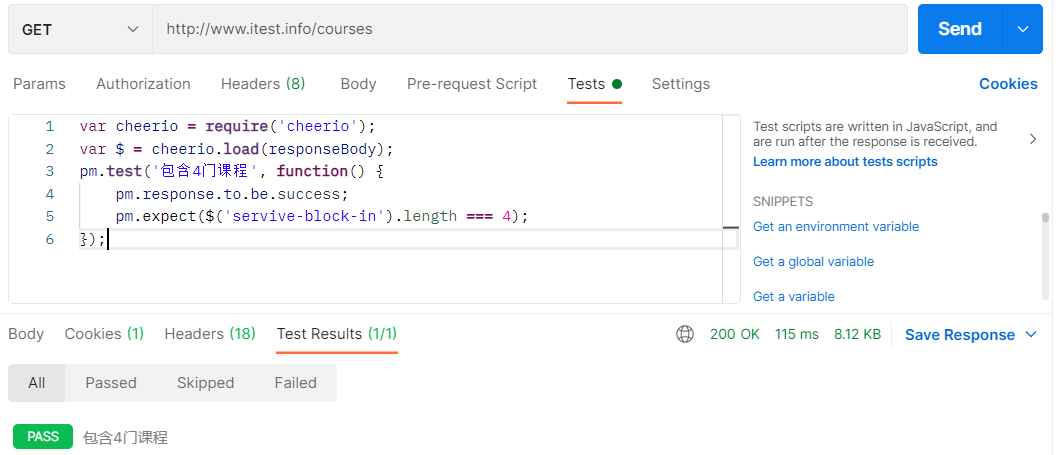Open the Pre-request Script tab
This screenshot has width=1058, height=455.
[472, 84]
